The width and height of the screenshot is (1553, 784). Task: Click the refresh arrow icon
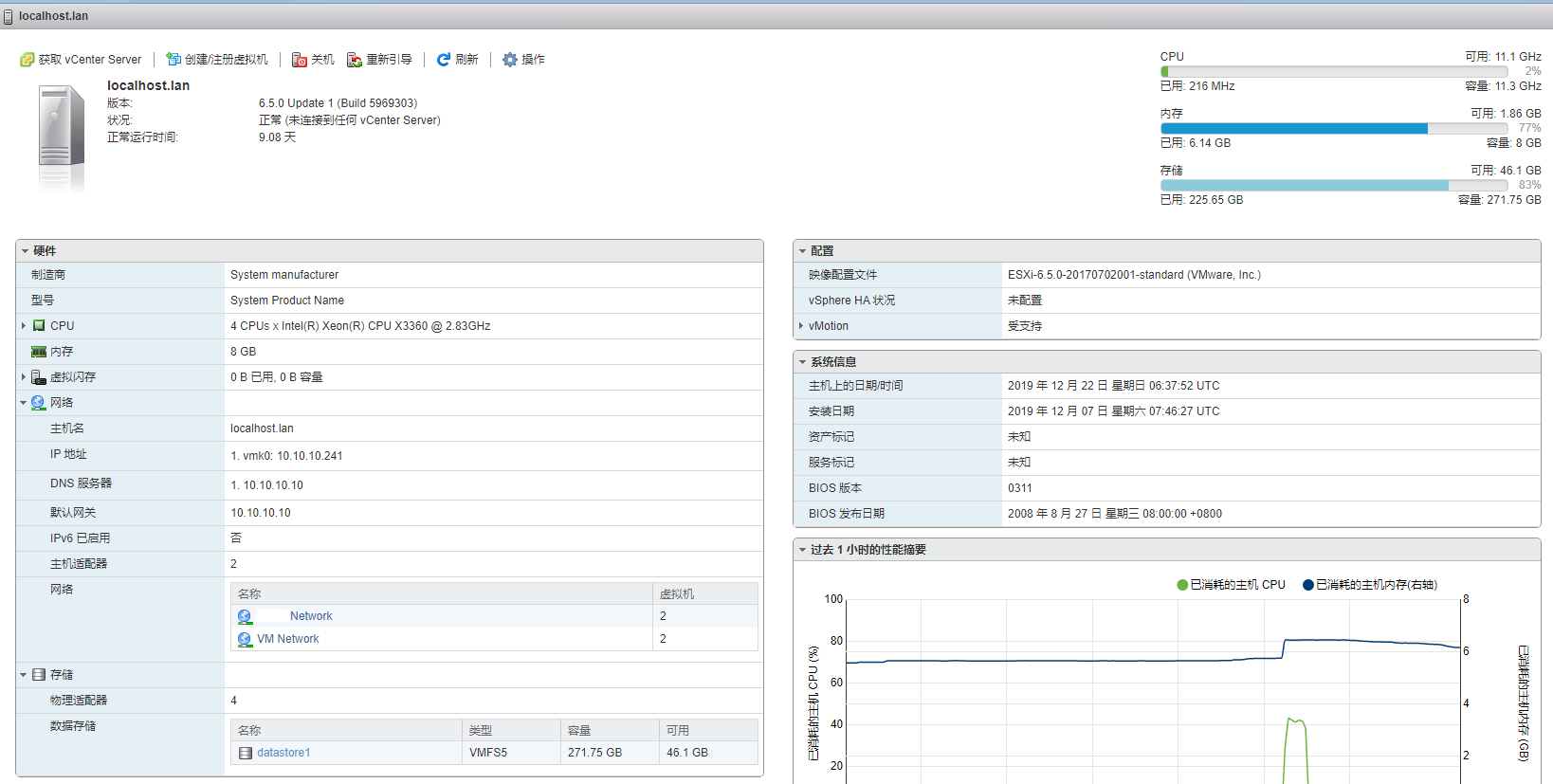tap(443, 60)
